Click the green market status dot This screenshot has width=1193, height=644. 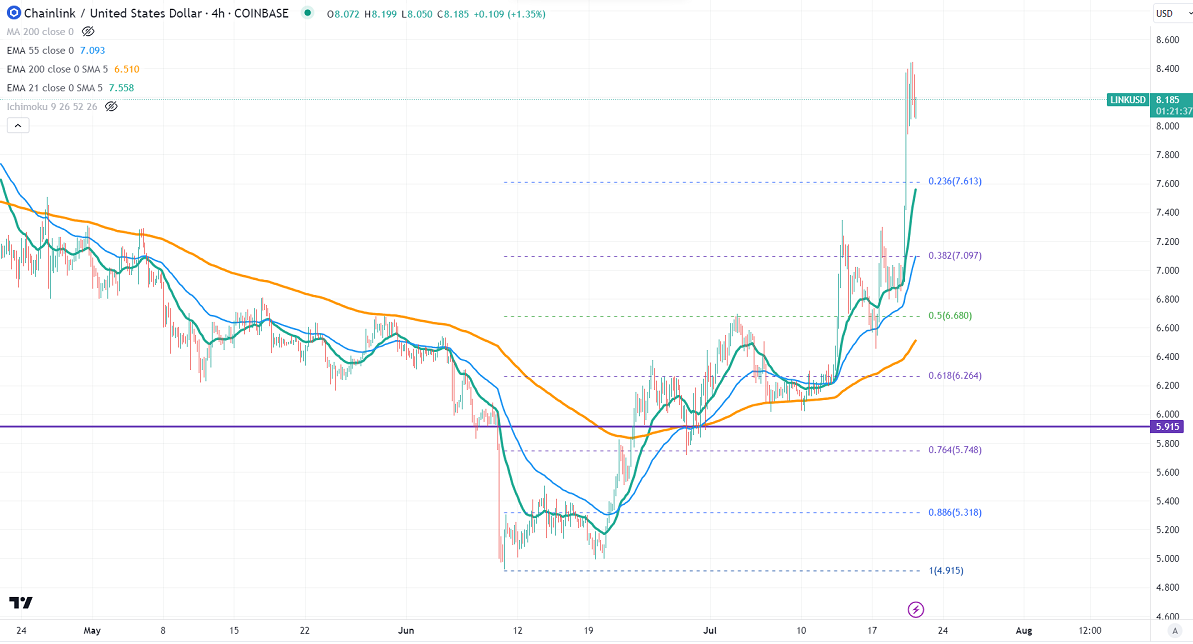(307, 13)
